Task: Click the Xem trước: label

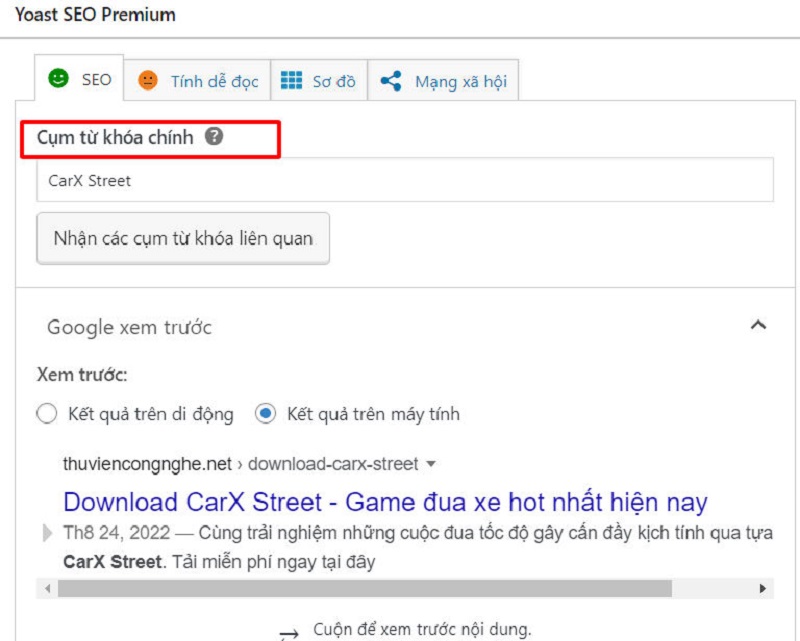Action: click(82, 375)
